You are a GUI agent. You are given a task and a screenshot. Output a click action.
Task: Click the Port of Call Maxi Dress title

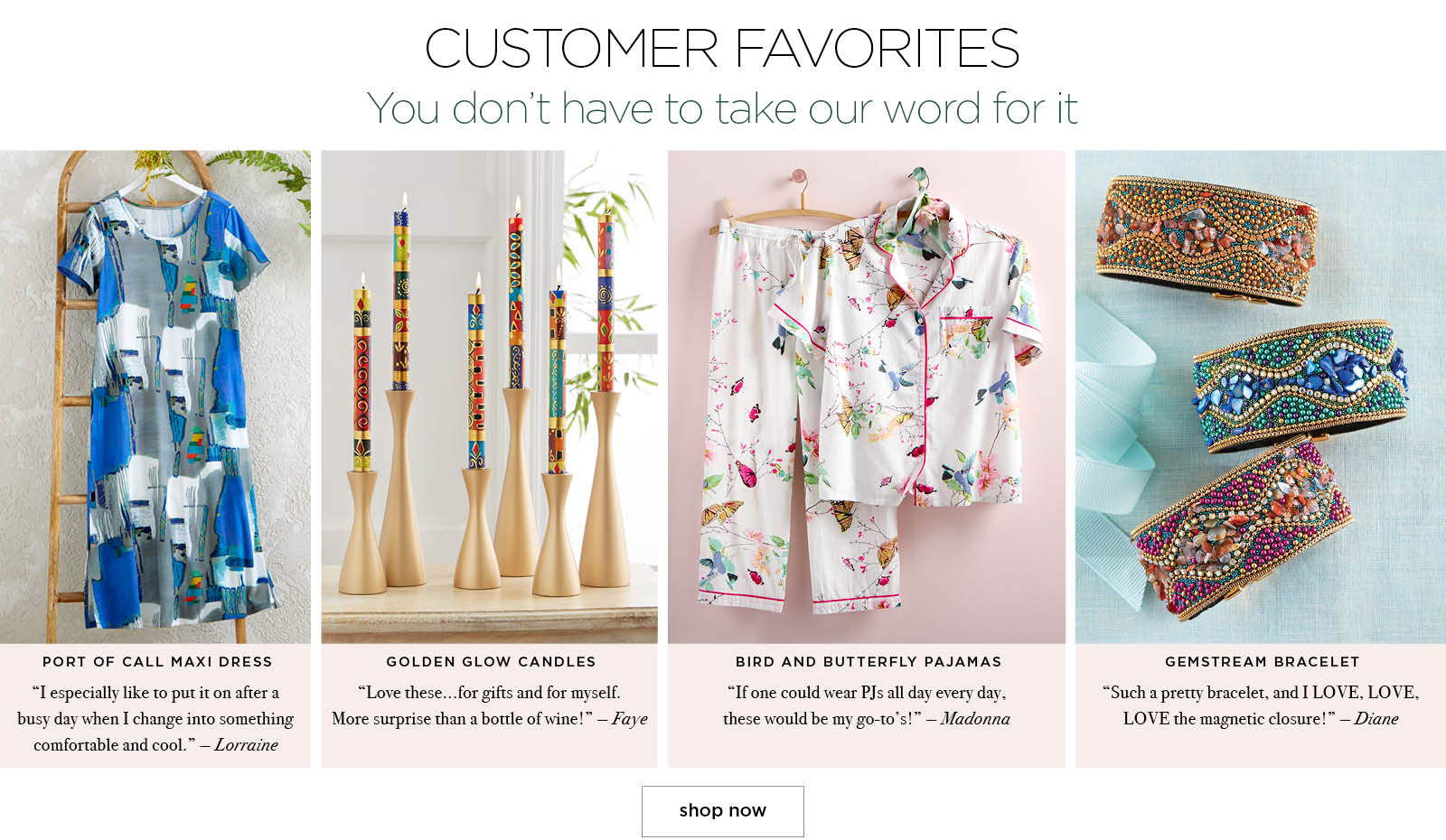click(157, 661)
